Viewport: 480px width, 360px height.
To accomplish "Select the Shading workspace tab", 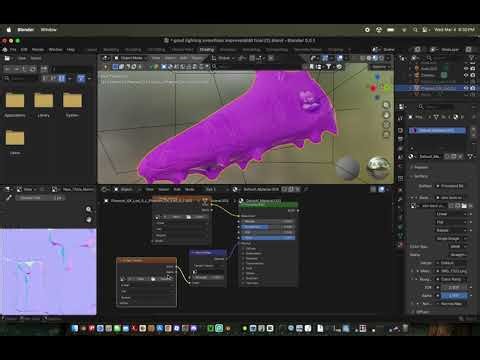I will pos(207,49).
